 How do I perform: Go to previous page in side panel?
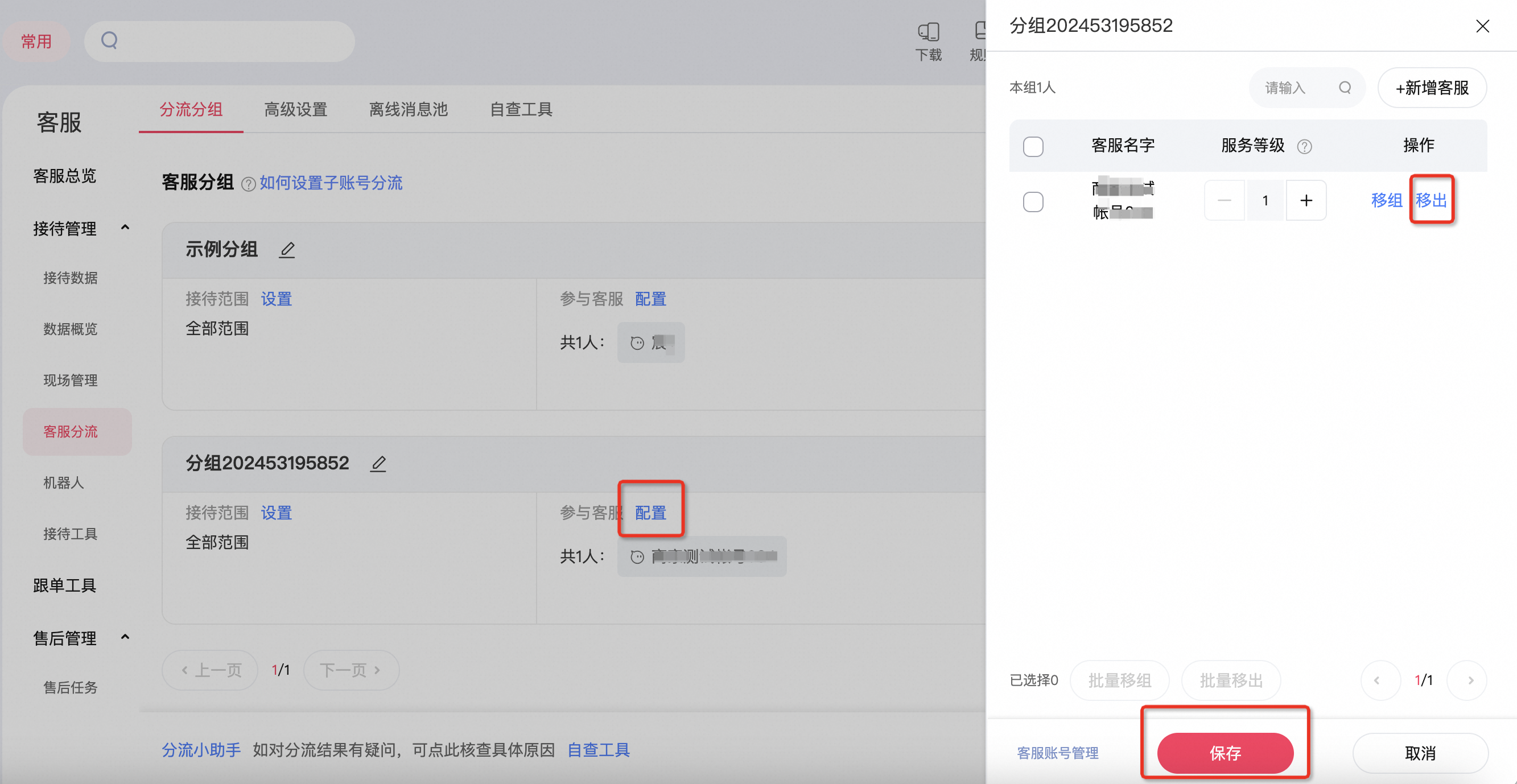[1380, 680]
